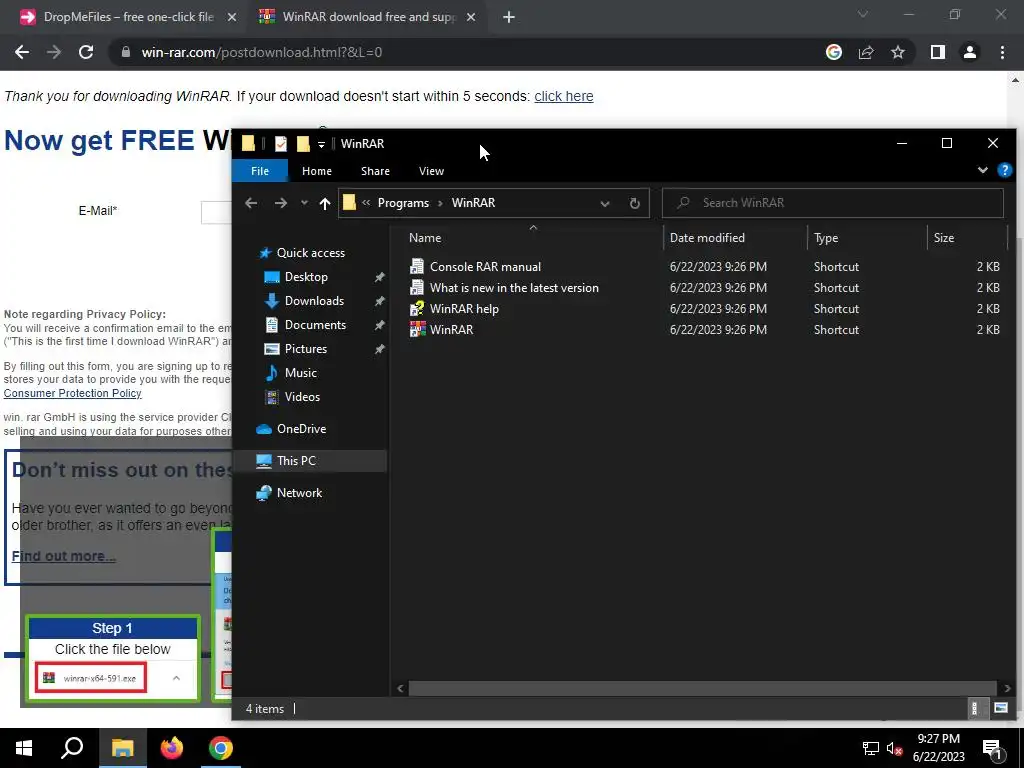Image resolution: width=1024 pixels, height=768 pixels.
Task: Open Chrome profile avatar
Action: (x=970, y=52)
